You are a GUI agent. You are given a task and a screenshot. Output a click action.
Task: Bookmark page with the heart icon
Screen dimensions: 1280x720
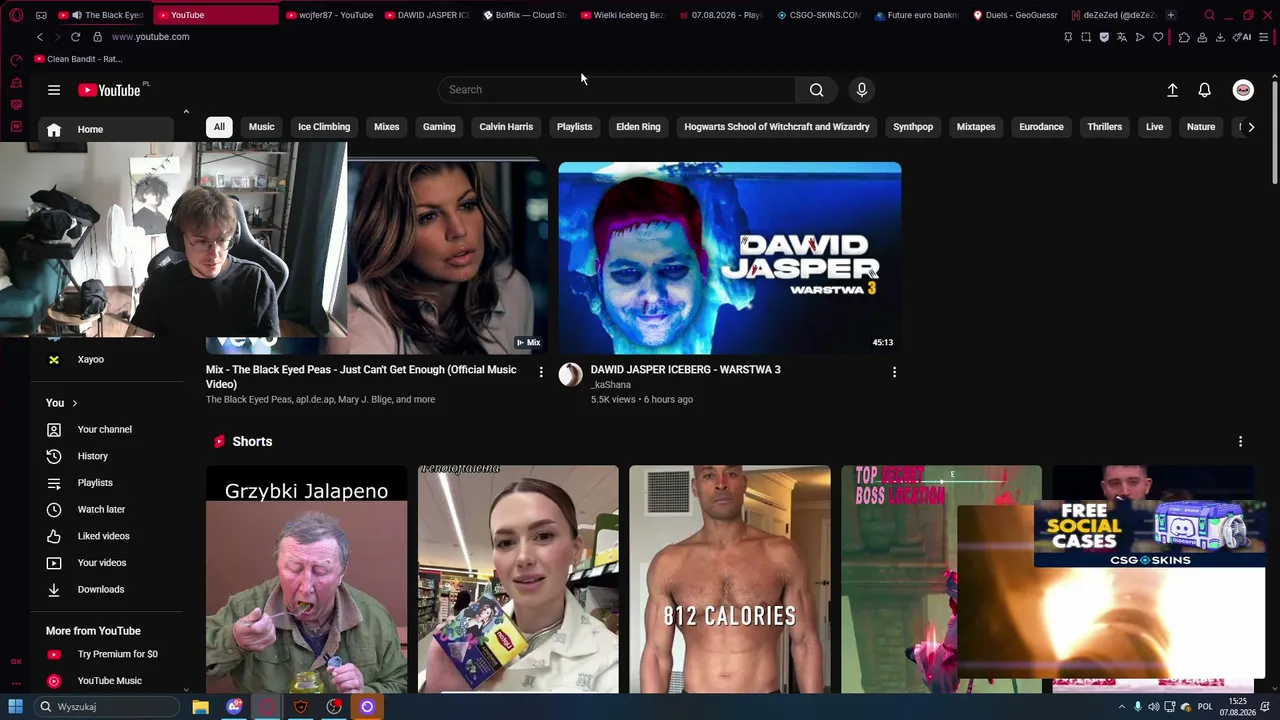(1158, 37)
